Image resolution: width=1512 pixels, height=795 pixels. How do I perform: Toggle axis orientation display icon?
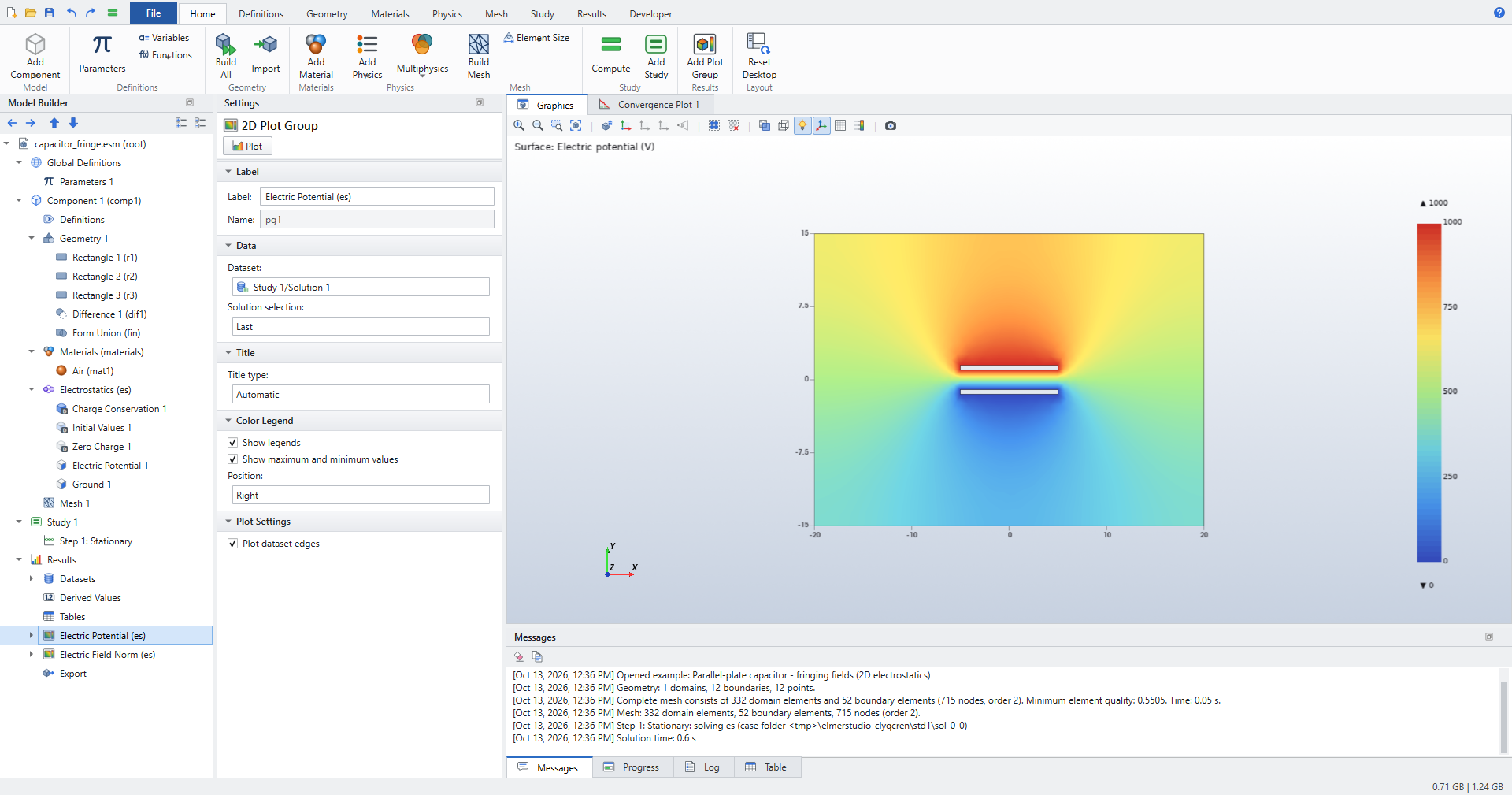[821, 125]
